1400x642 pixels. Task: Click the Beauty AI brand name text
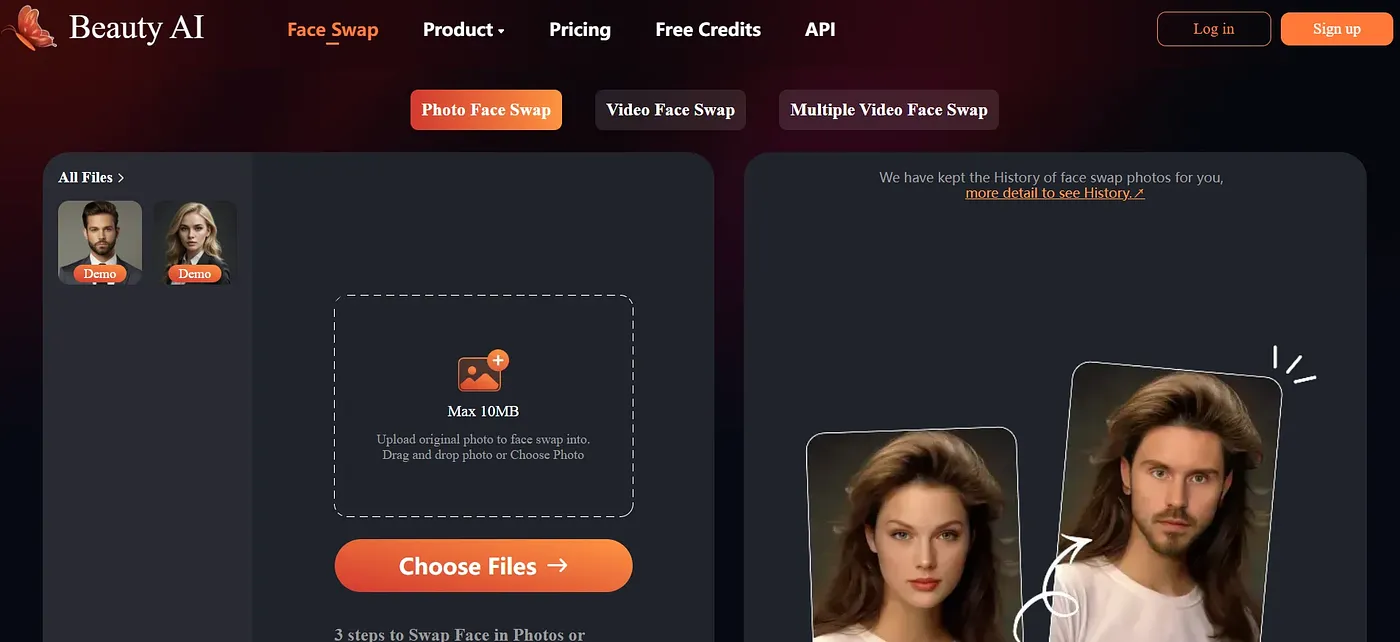point(137,27)
